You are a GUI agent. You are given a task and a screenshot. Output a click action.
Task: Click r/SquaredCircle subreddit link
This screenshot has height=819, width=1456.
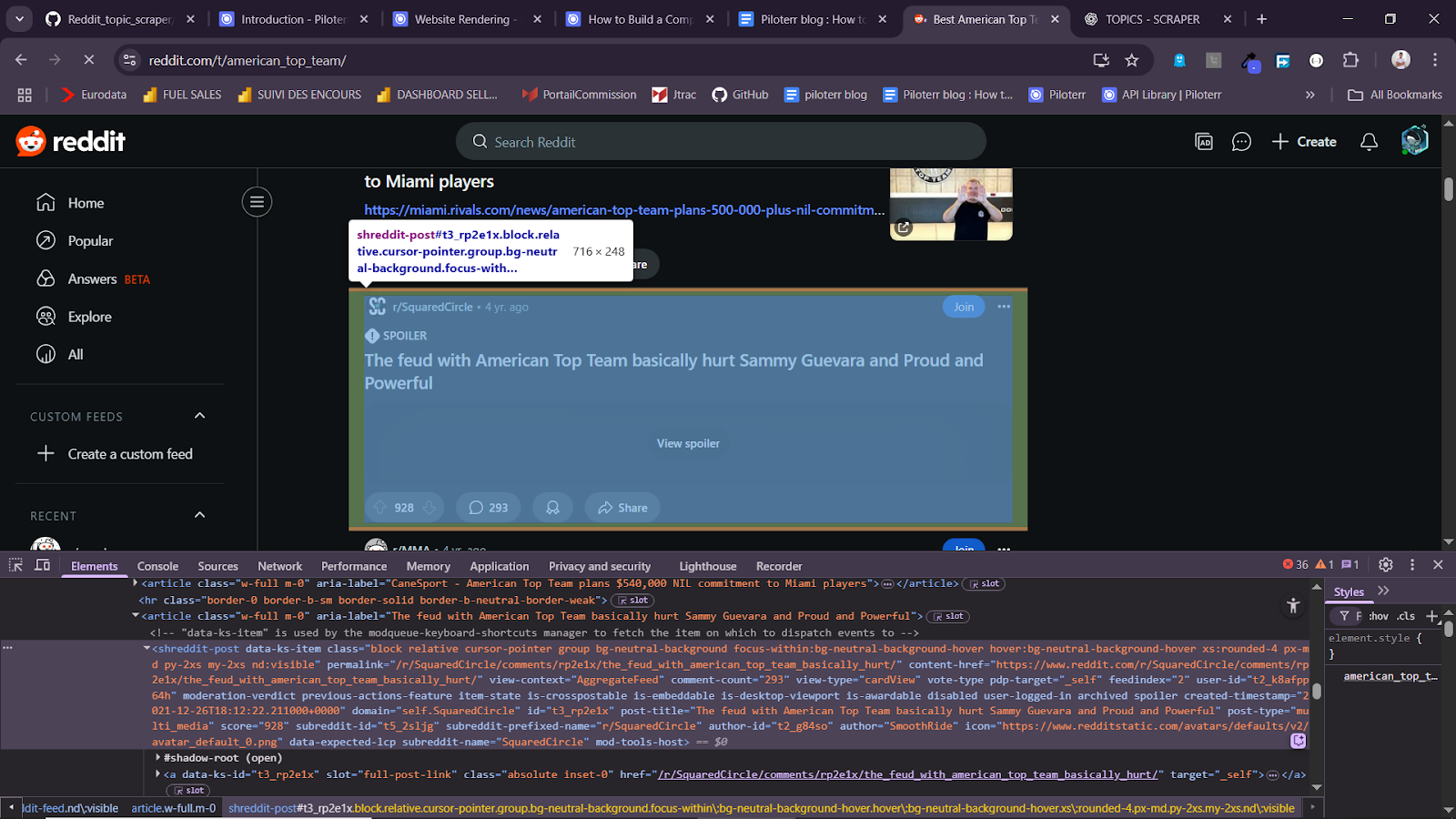point(432,307)
